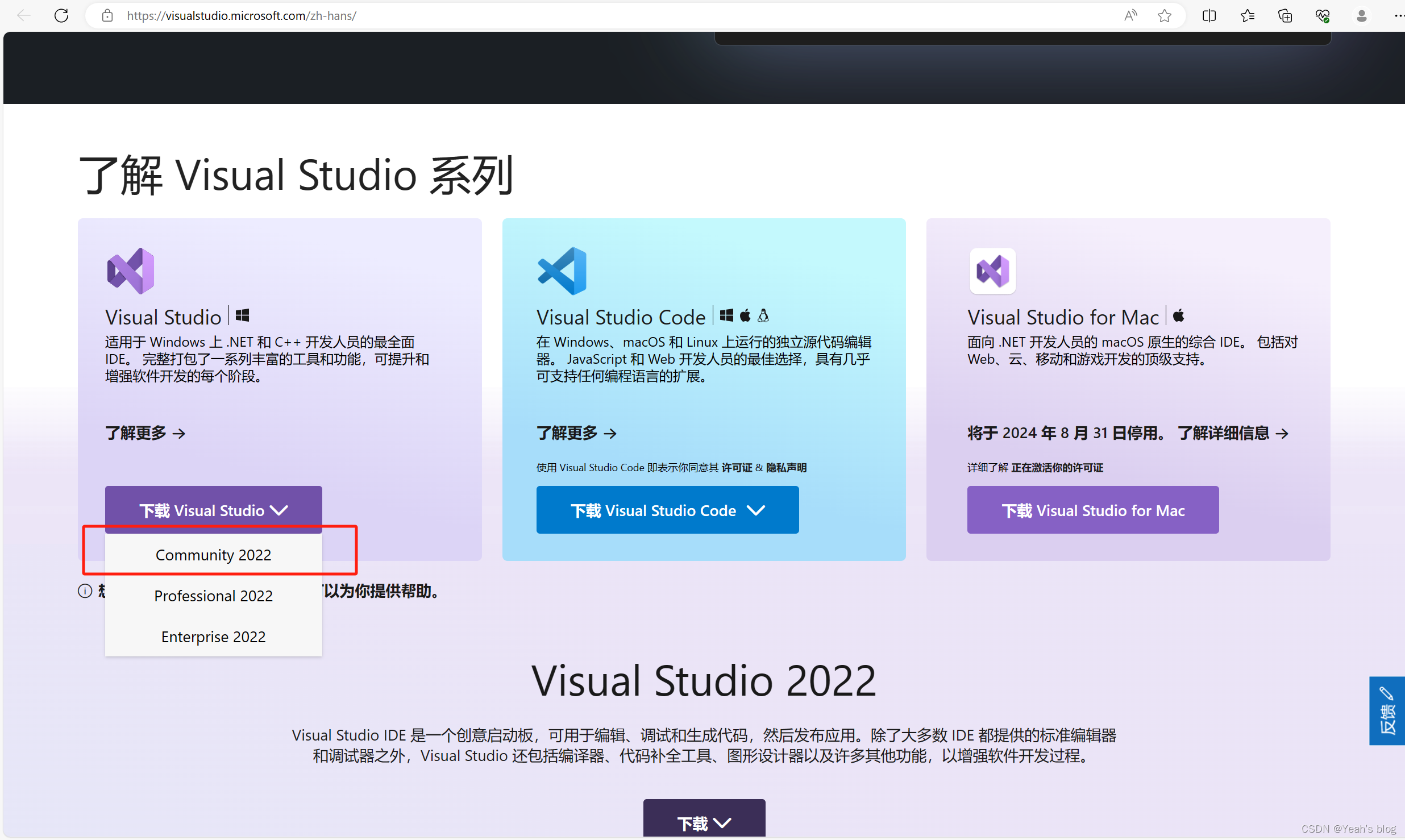Viewport: 1405px width, 840px height.
Task: Click the Browser essentials heart icon
Action: tap(1324, 15)
